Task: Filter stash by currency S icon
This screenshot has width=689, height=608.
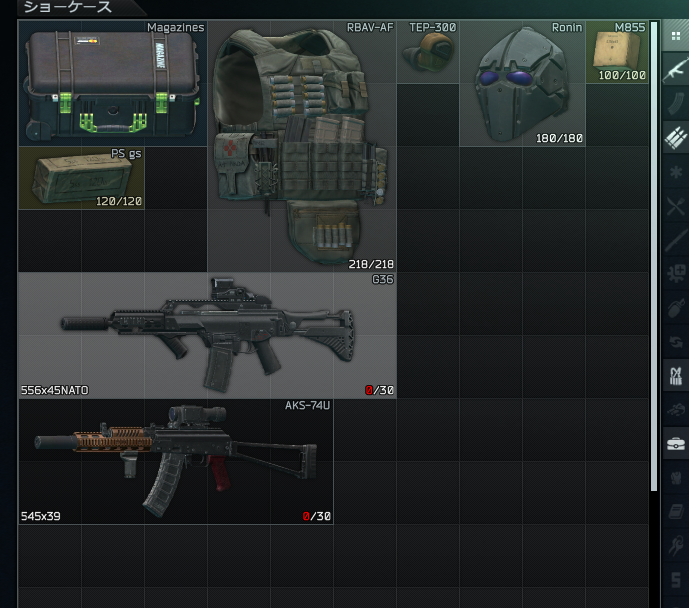Action: click(676, 580)
